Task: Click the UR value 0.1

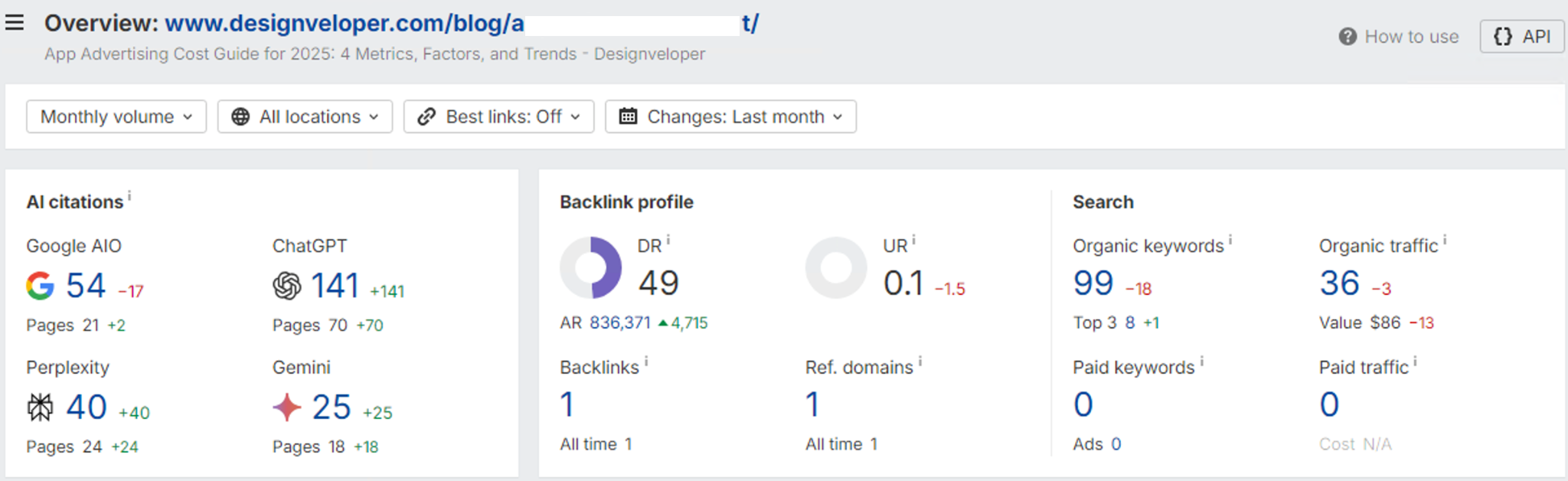Action: [903, 283]
